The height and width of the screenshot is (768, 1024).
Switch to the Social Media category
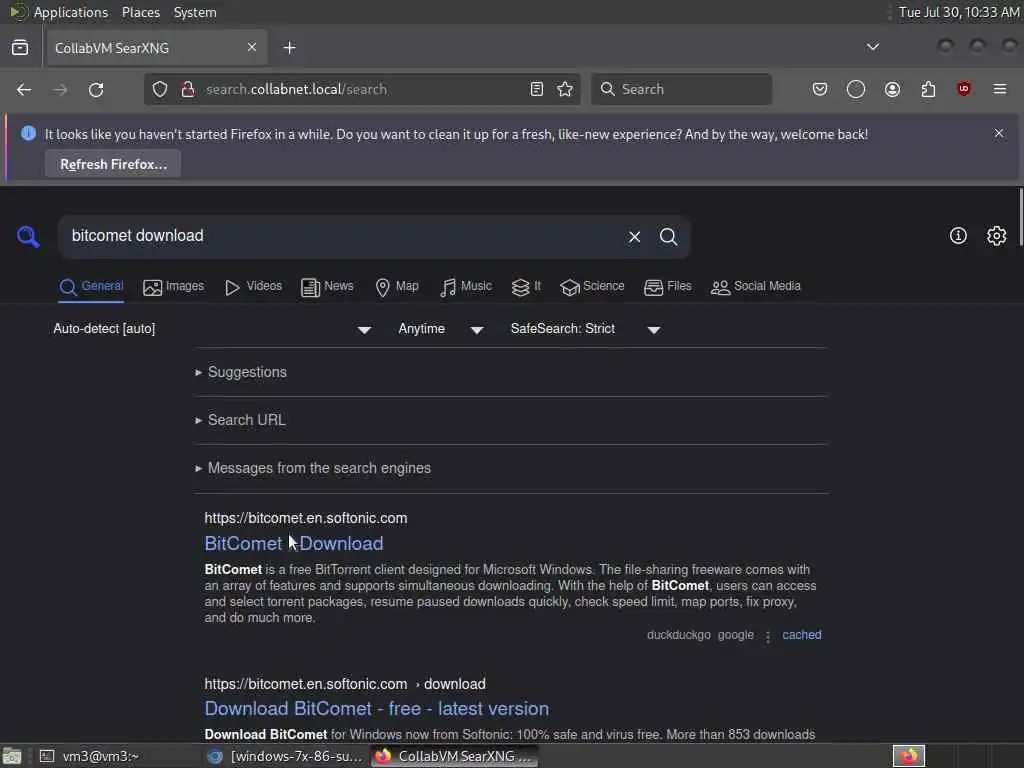756,287
